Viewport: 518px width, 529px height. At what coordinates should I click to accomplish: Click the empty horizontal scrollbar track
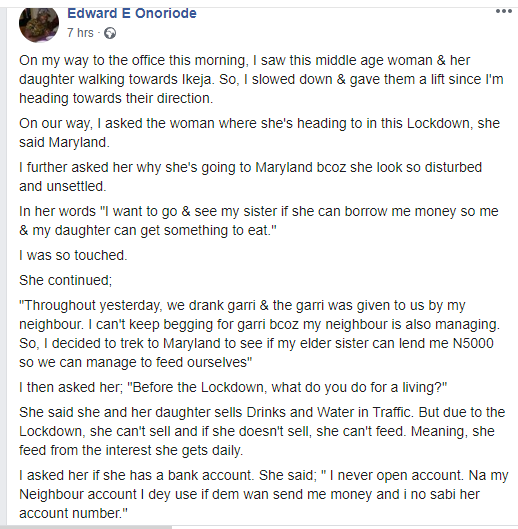pos(345,527)
